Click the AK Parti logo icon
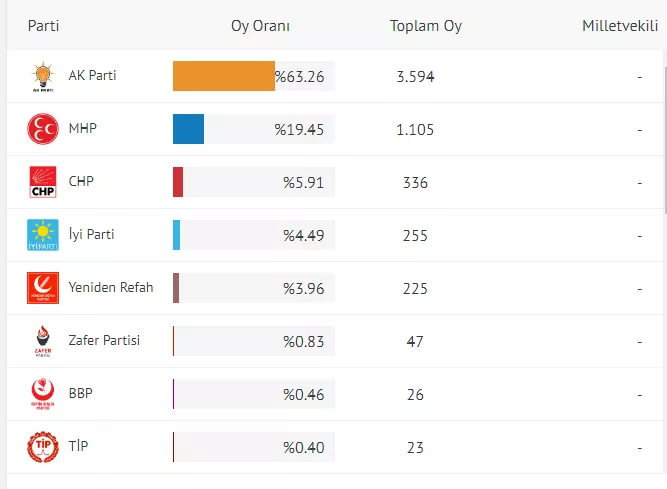The image size is (667, 489). [x=42, y=77]
